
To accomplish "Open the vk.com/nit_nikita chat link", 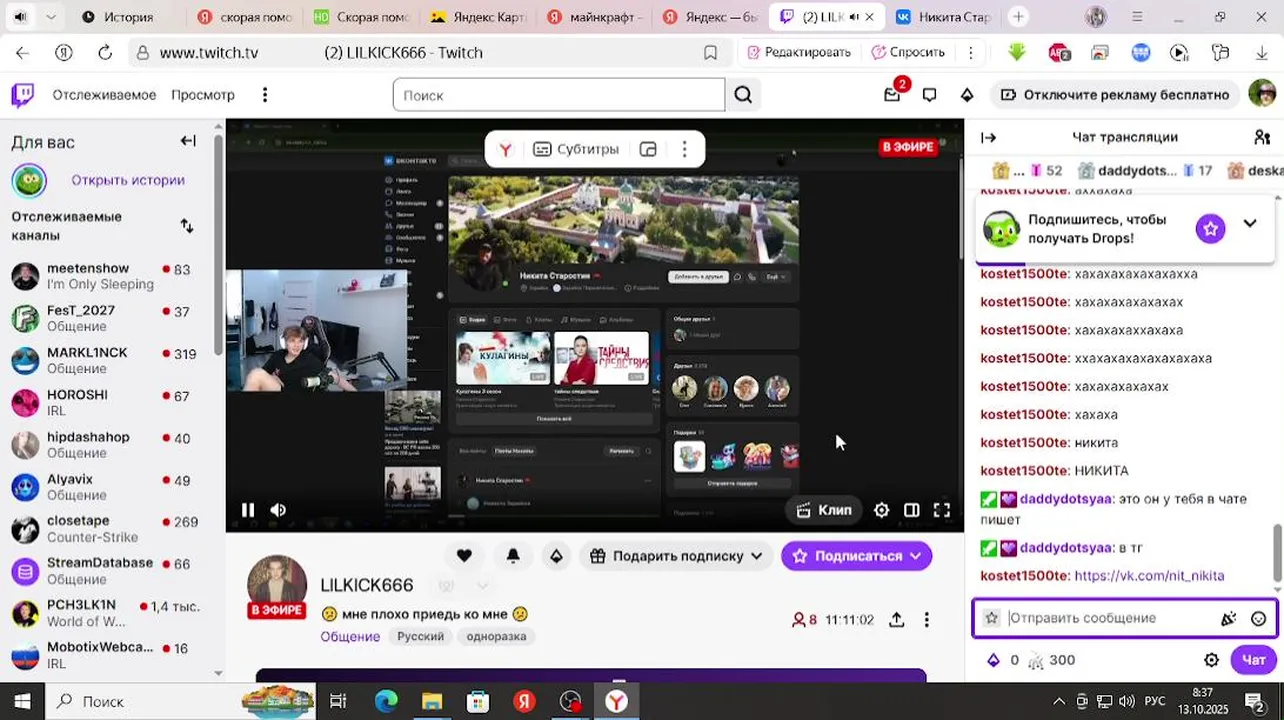I will pos(1149,576).
